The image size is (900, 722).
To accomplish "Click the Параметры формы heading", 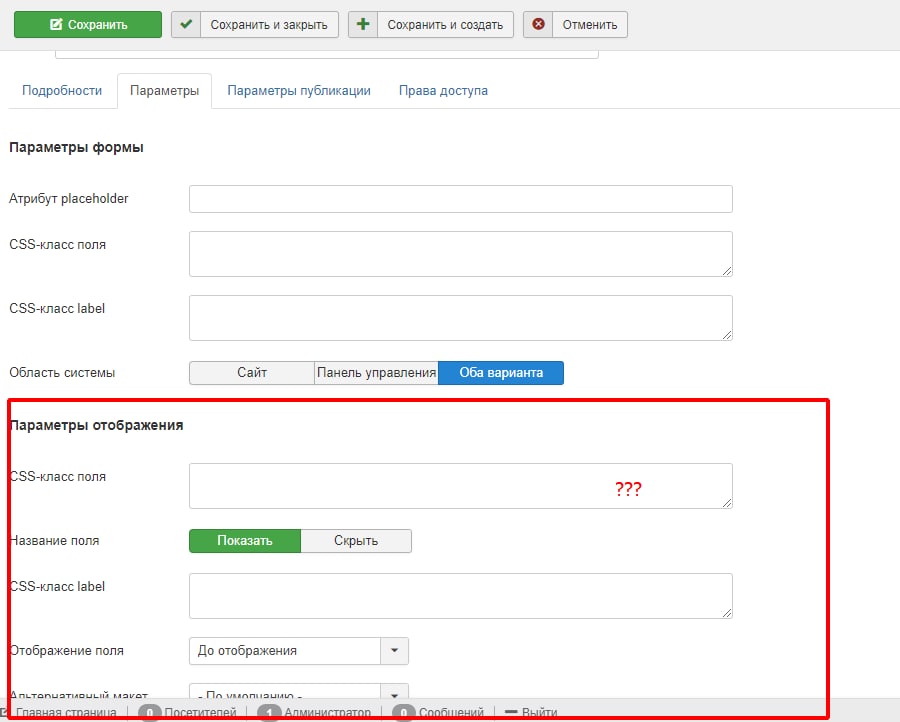I will pyautogui.click(x=76, y=147).
